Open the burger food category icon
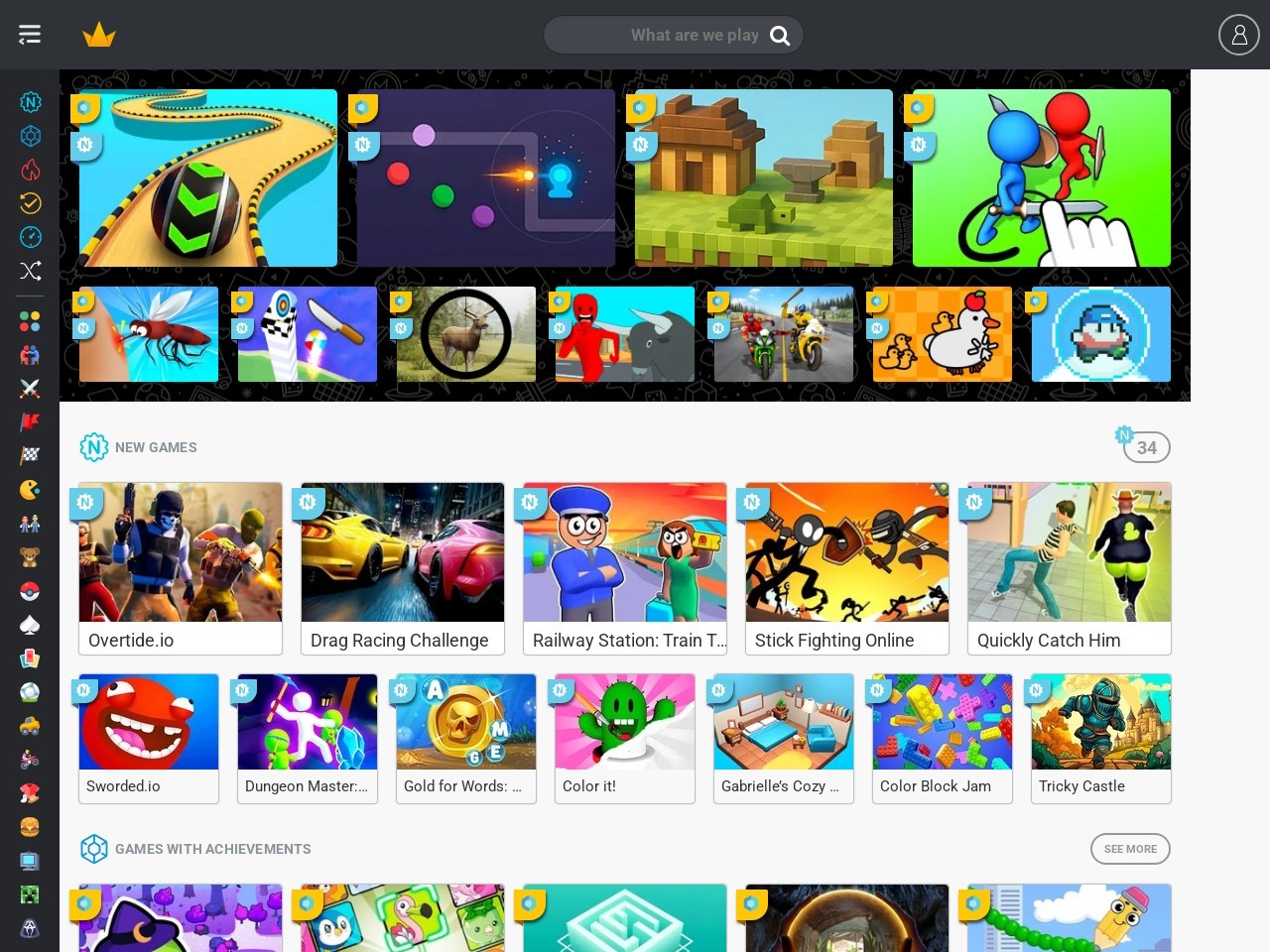This screenshot has height=952, width=1270. pyautogui.click(x=30, y=827)
